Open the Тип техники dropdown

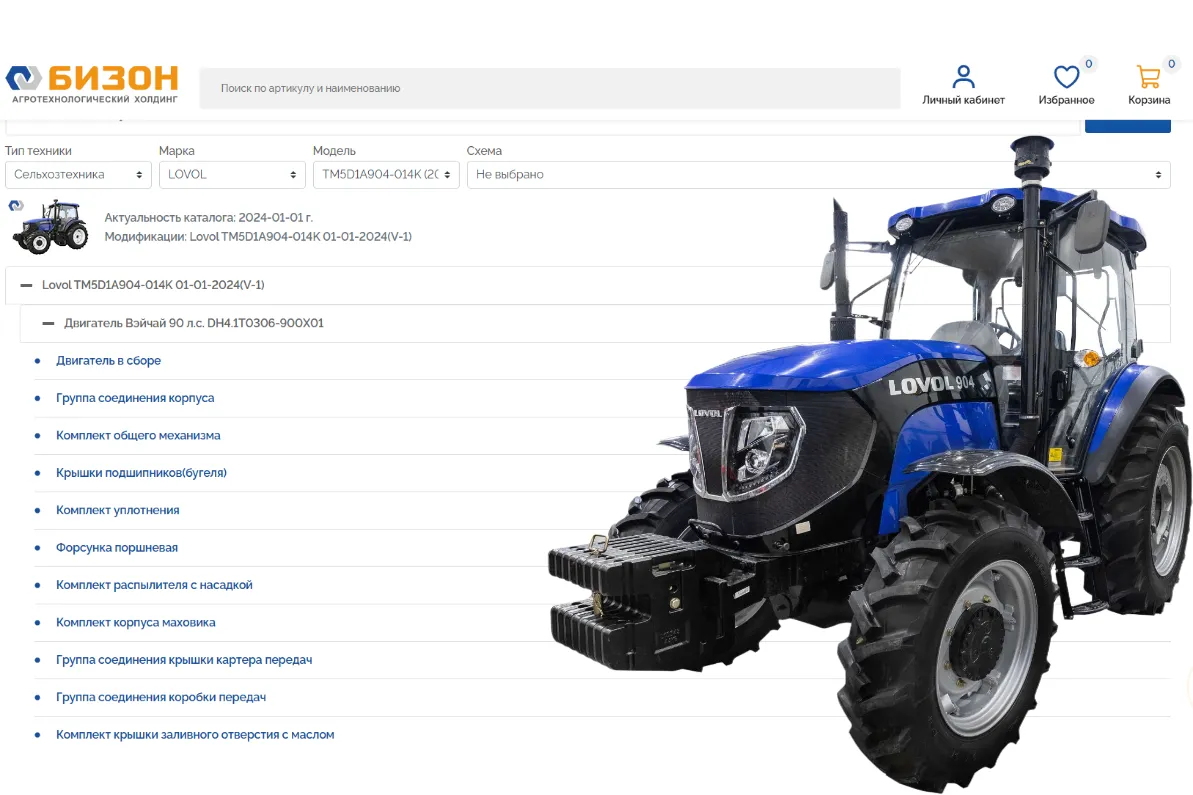[x=78, y=174]
